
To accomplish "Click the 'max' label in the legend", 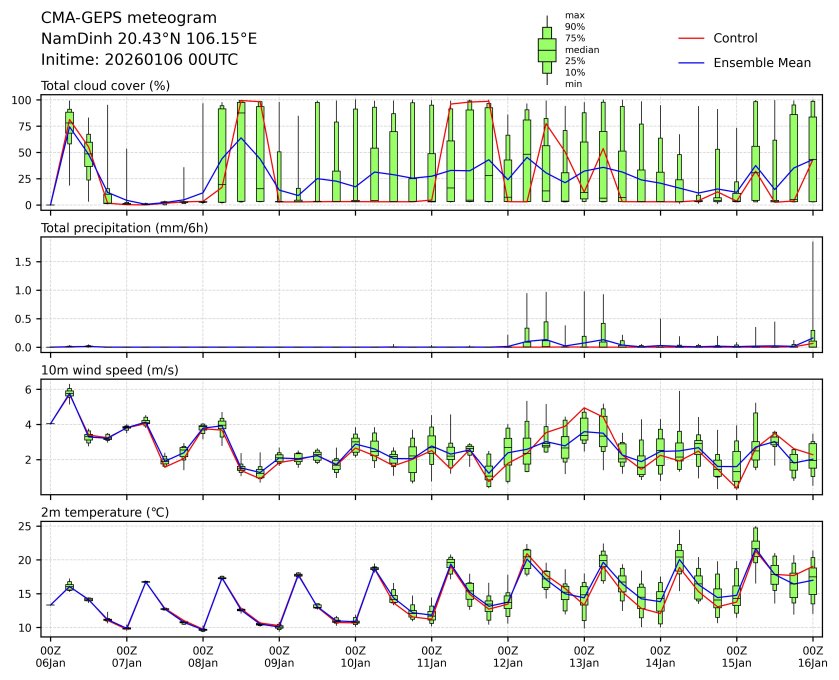I will coord(574,15).
